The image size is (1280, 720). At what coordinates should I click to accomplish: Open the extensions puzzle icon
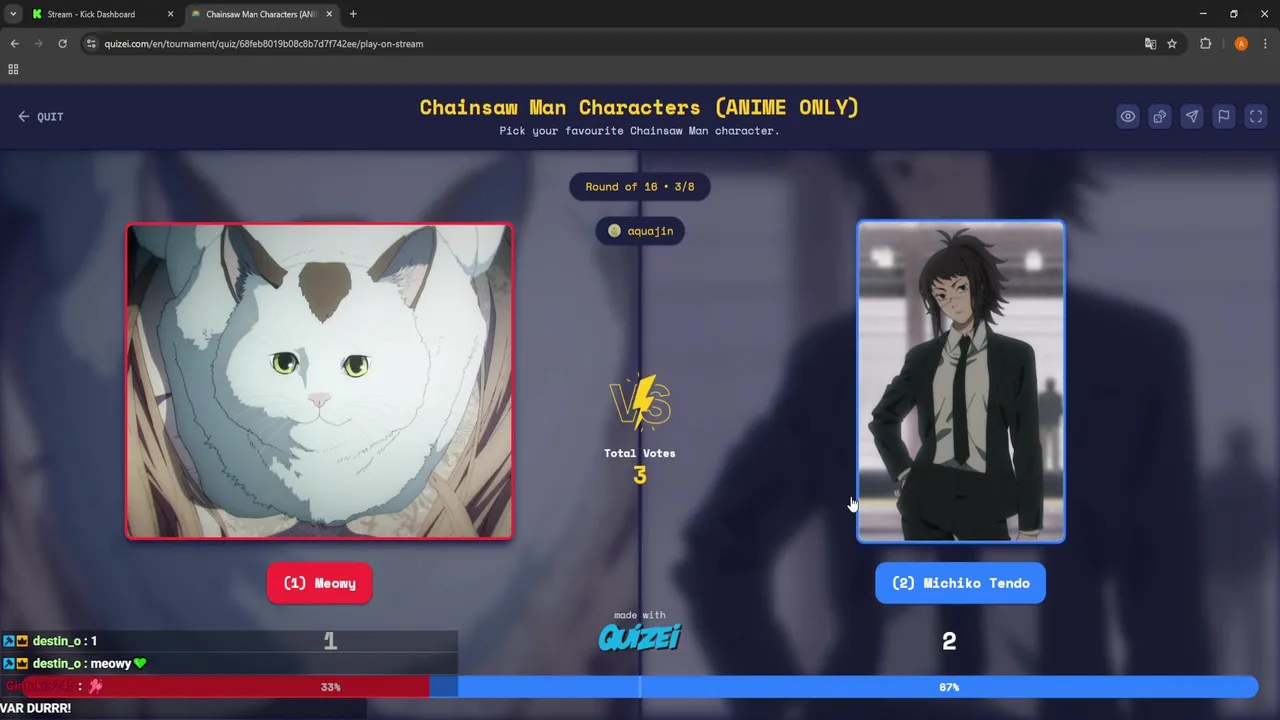click(x=1206, y=44)
